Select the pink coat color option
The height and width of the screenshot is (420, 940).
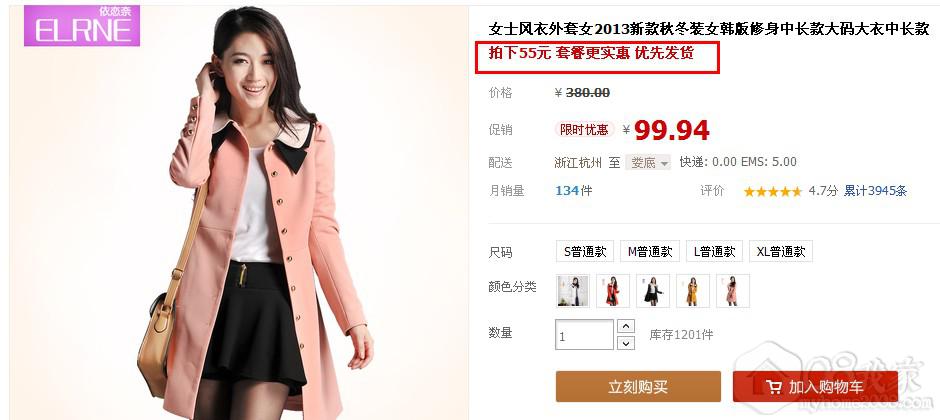(733, 291)
